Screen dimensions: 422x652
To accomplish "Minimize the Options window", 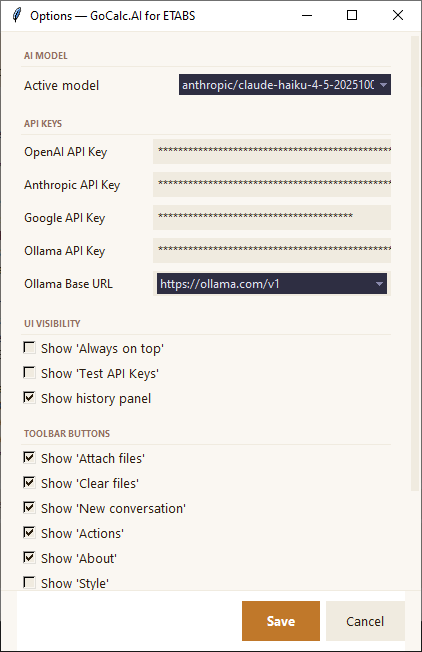I will [x=307, y=15].
